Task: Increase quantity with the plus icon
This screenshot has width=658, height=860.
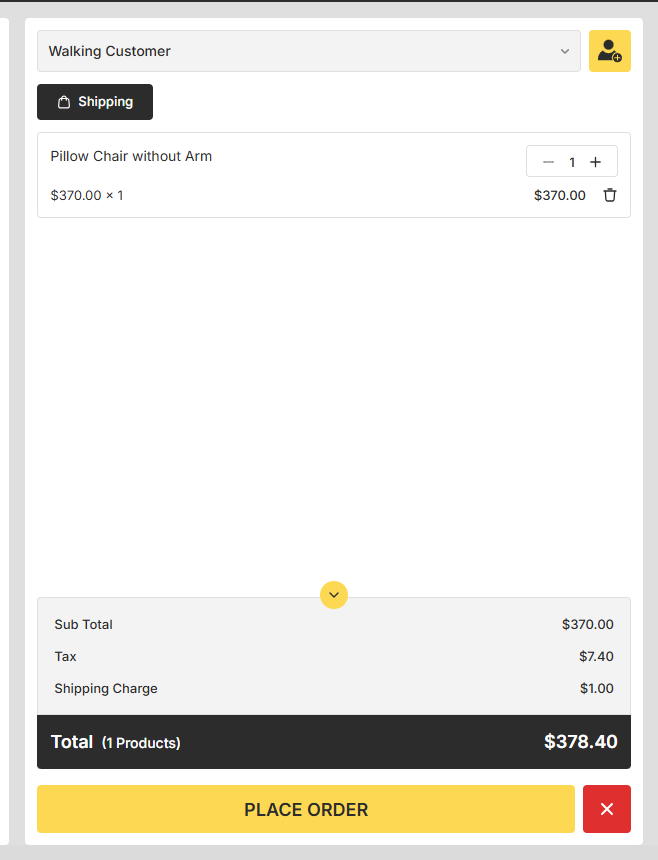Action: coord(596,162)
